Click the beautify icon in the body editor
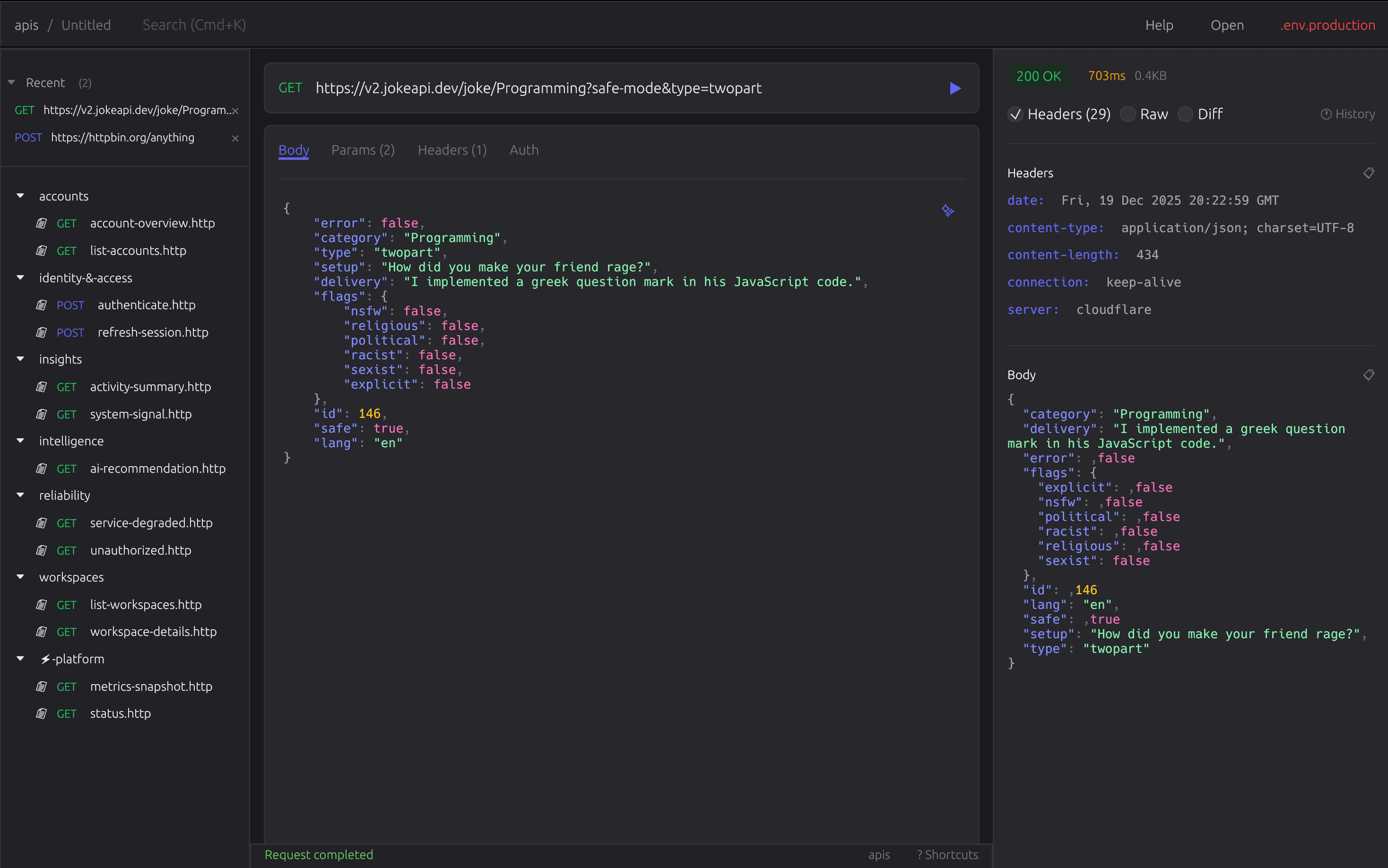 (947, 211)
